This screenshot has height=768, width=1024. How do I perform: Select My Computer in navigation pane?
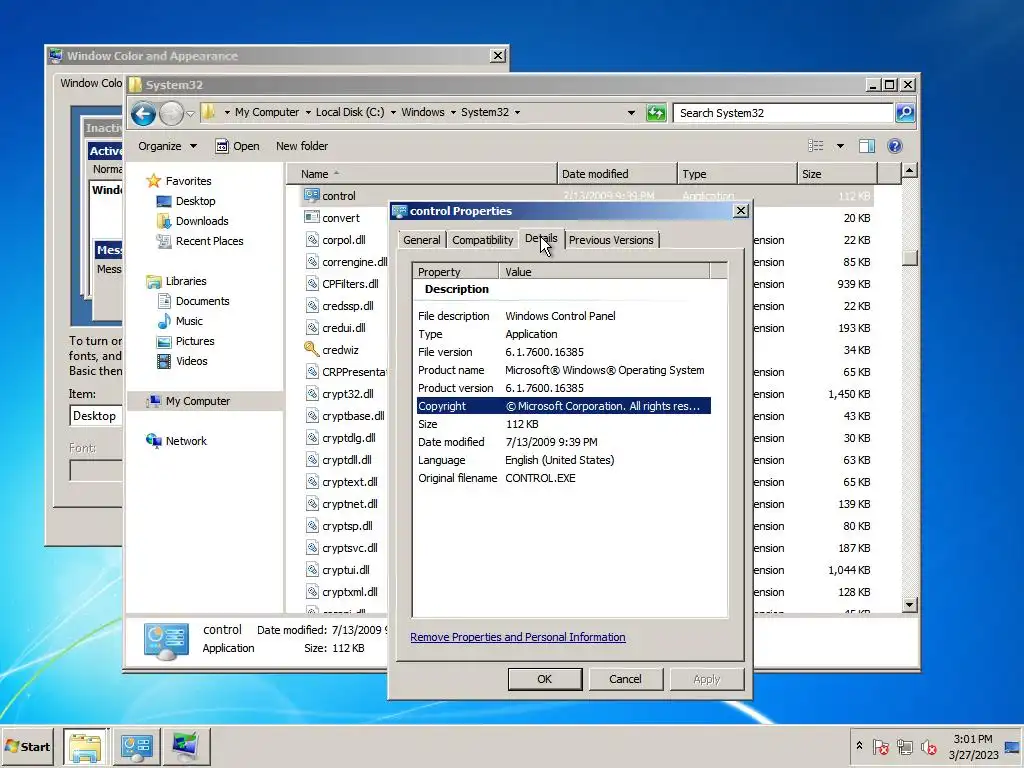[197, 401]
